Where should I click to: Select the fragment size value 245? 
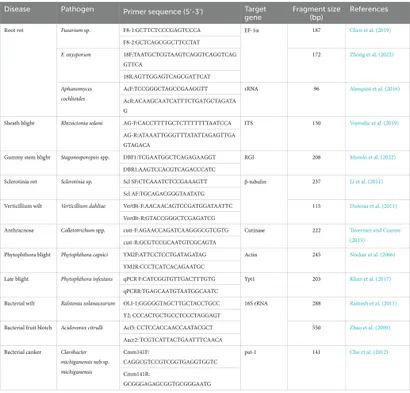point(316,255)
